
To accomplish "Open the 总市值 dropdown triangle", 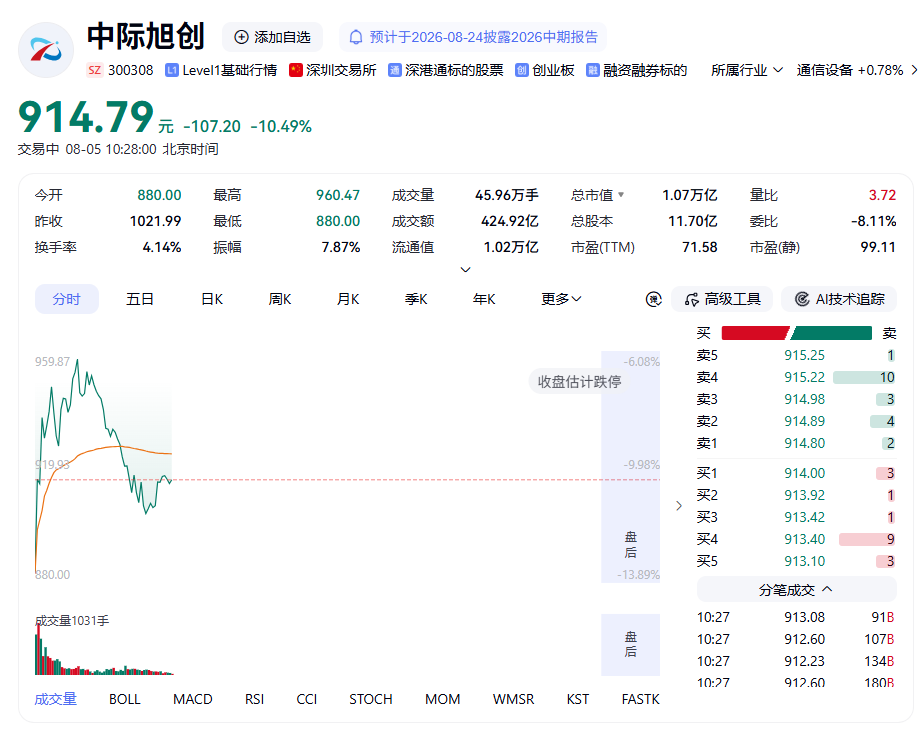I will pyautogui.click(x=621, y=195).
